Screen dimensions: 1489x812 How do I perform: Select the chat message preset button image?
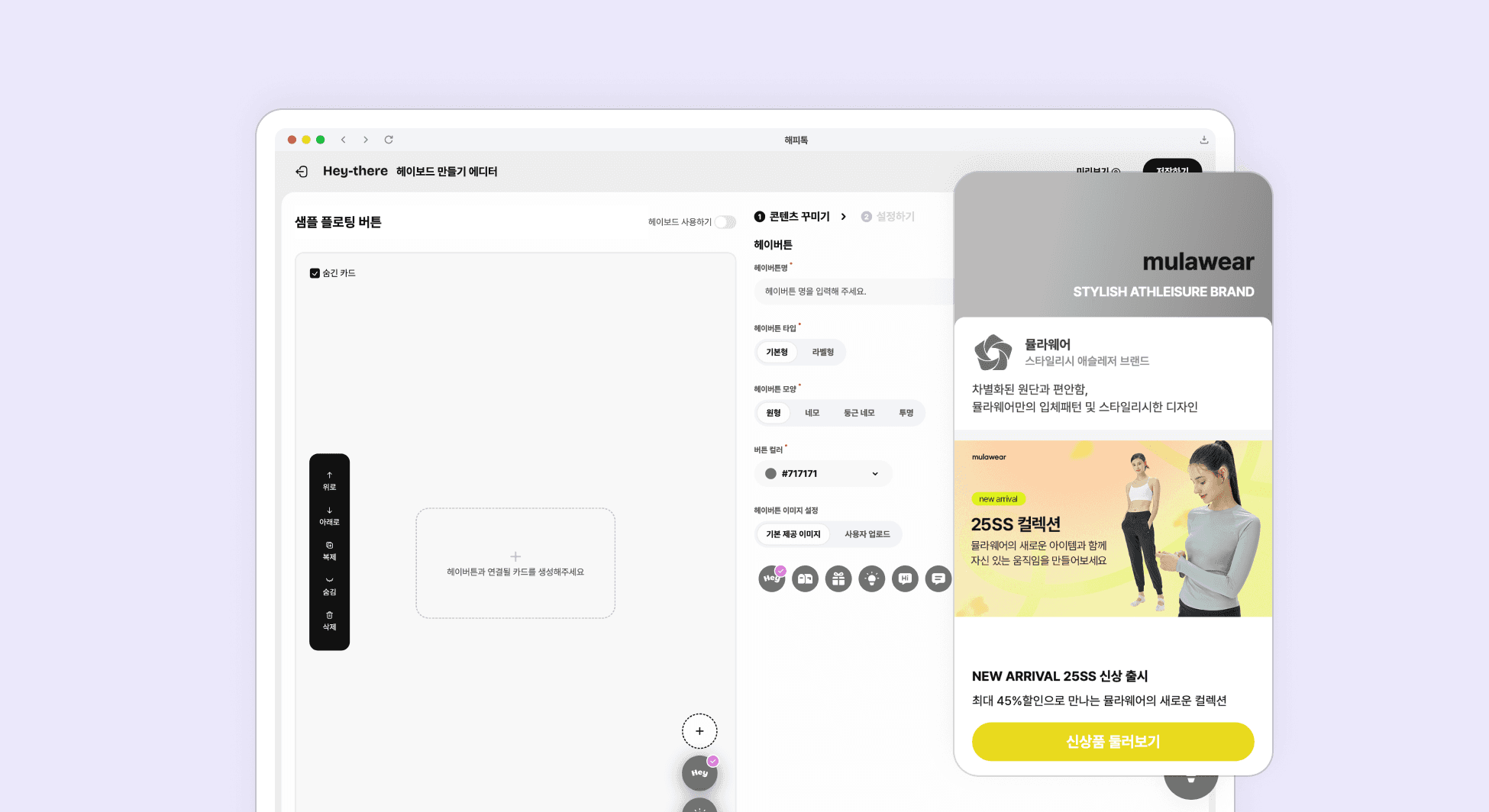pos(938,578)
